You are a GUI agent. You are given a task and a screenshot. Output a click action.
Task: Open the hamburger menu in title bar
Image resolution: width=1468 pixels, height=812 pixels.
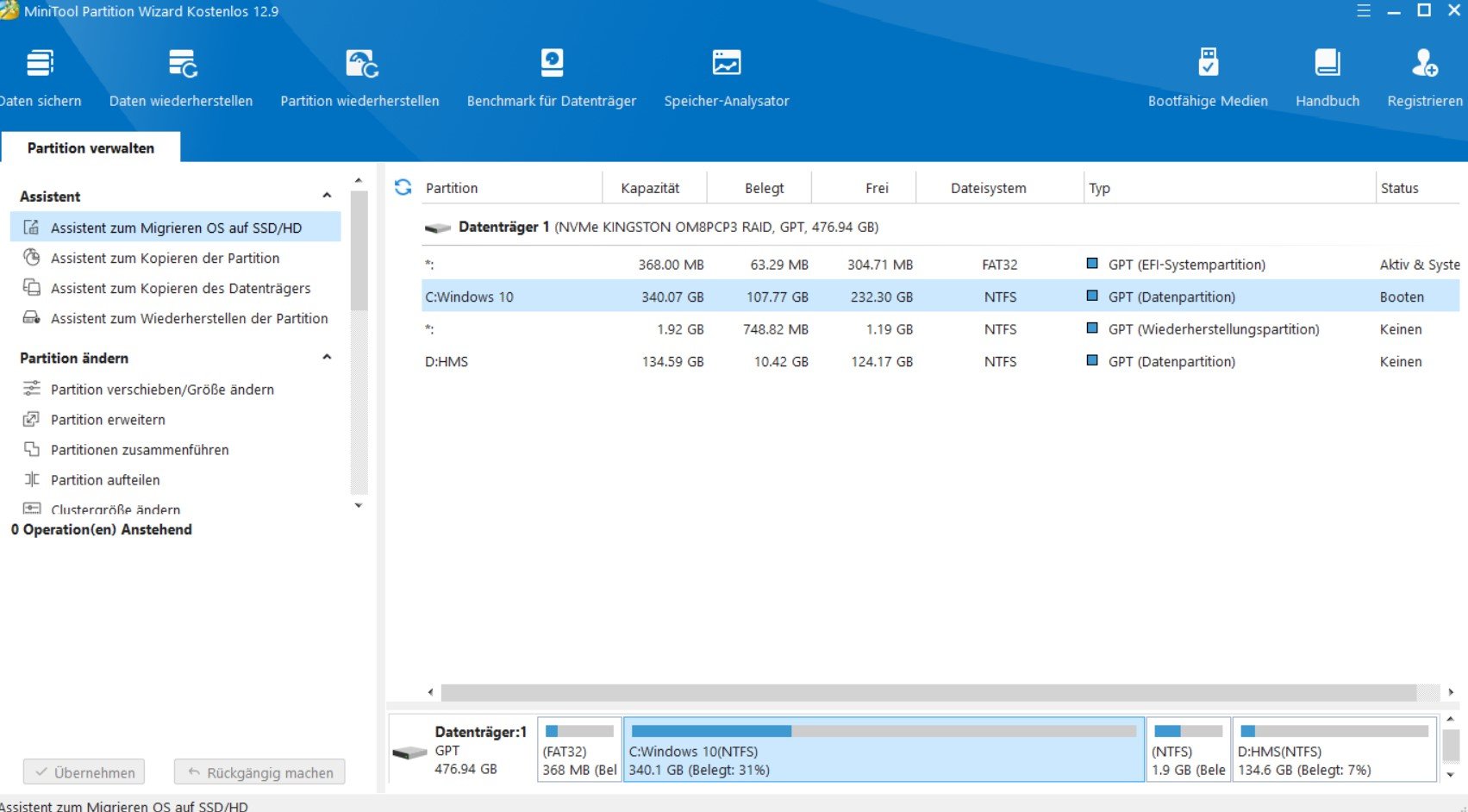pos(1364,11)
